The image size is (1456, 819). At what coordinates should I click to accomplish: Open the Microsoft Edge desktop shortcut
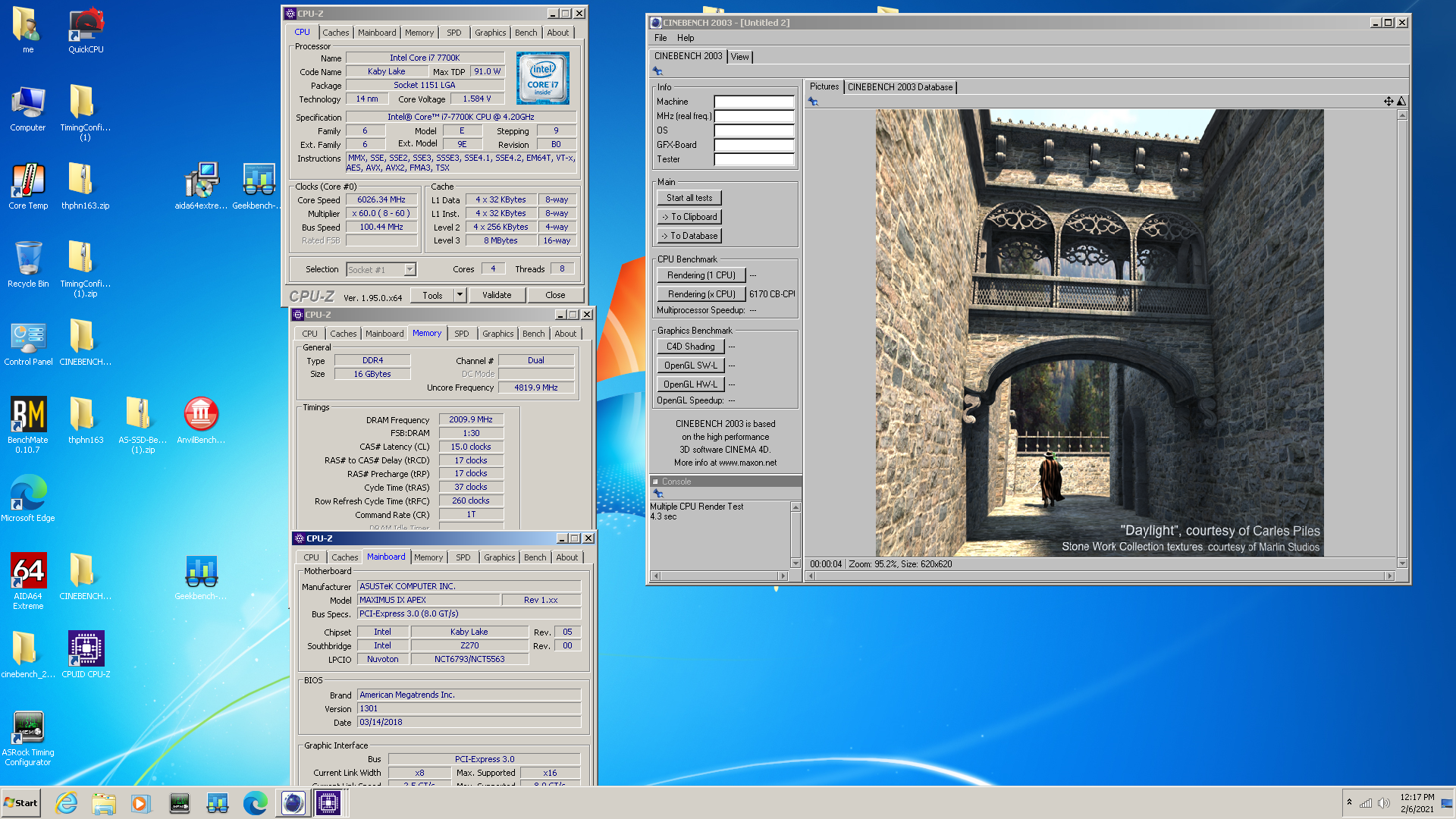(28, 499)
